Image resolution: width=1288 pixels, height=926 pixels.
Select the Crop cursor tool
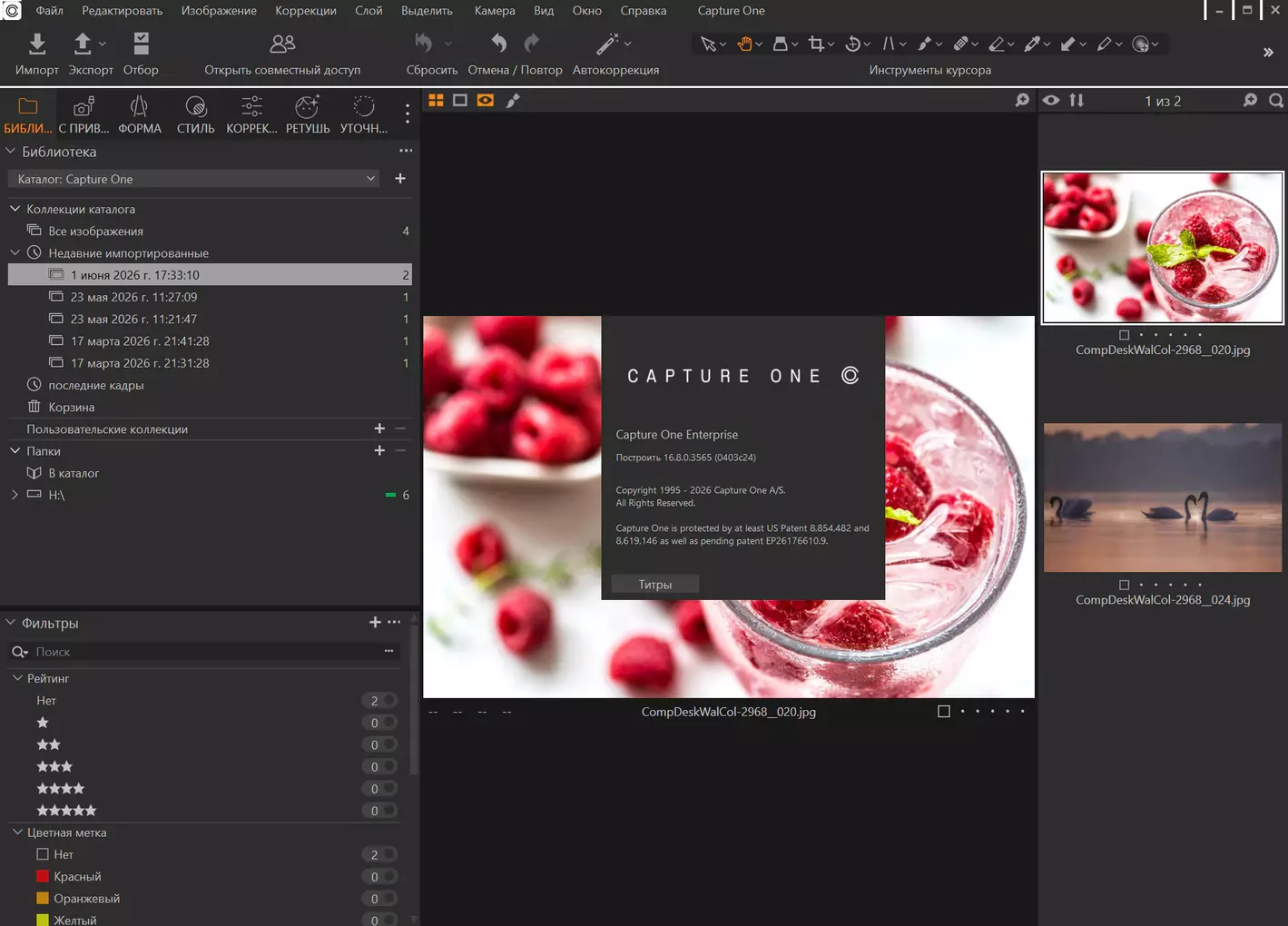click(816, 44)
